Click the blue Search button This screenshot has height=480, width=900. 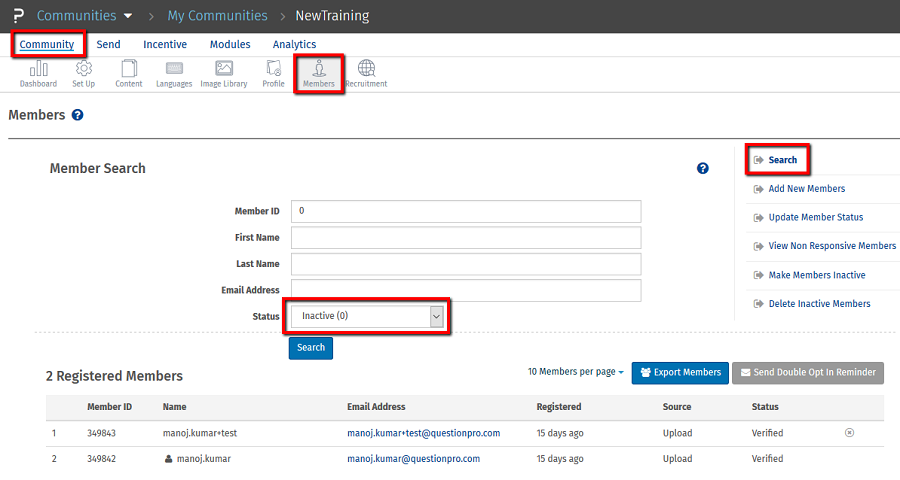[311, 348]
